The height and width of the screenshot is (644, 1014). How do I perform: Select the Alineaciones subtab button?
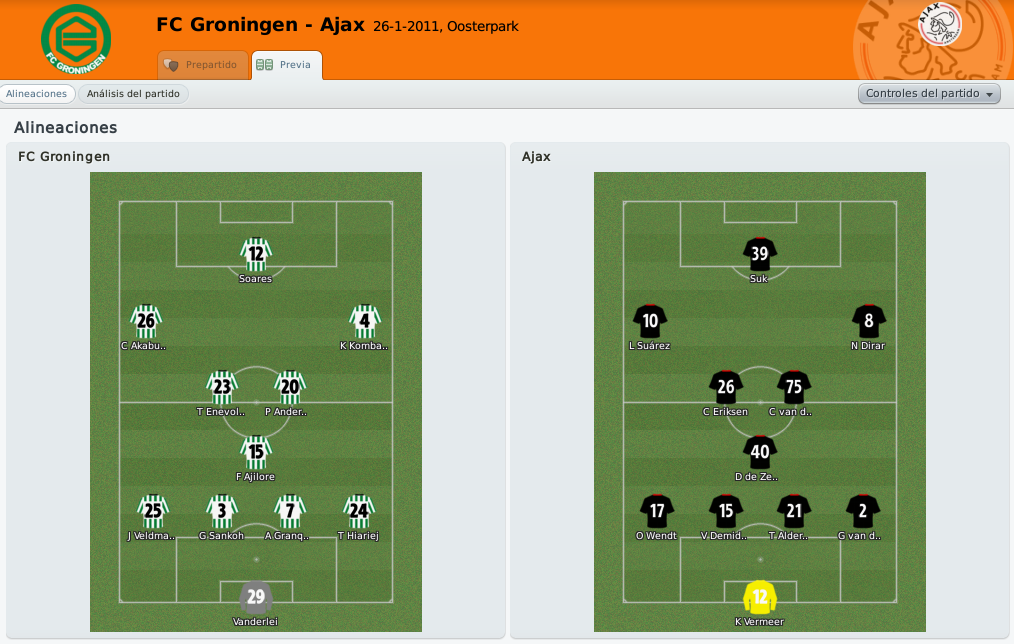point(37,94)
